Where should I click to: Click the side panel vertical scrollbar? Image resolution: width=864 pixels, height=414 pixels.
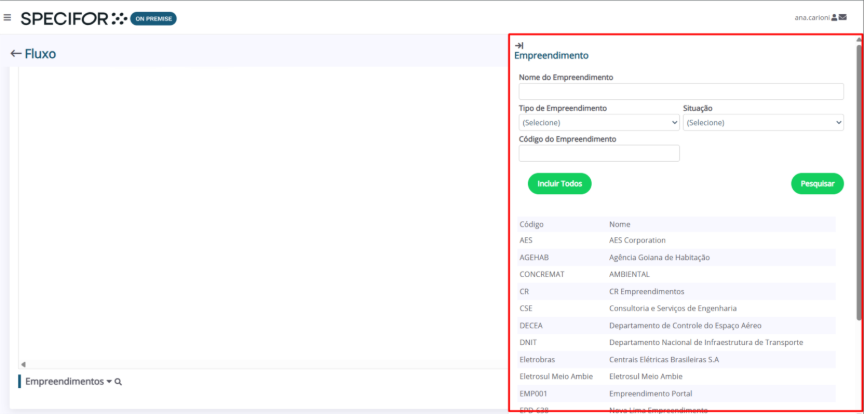point(859,182)
